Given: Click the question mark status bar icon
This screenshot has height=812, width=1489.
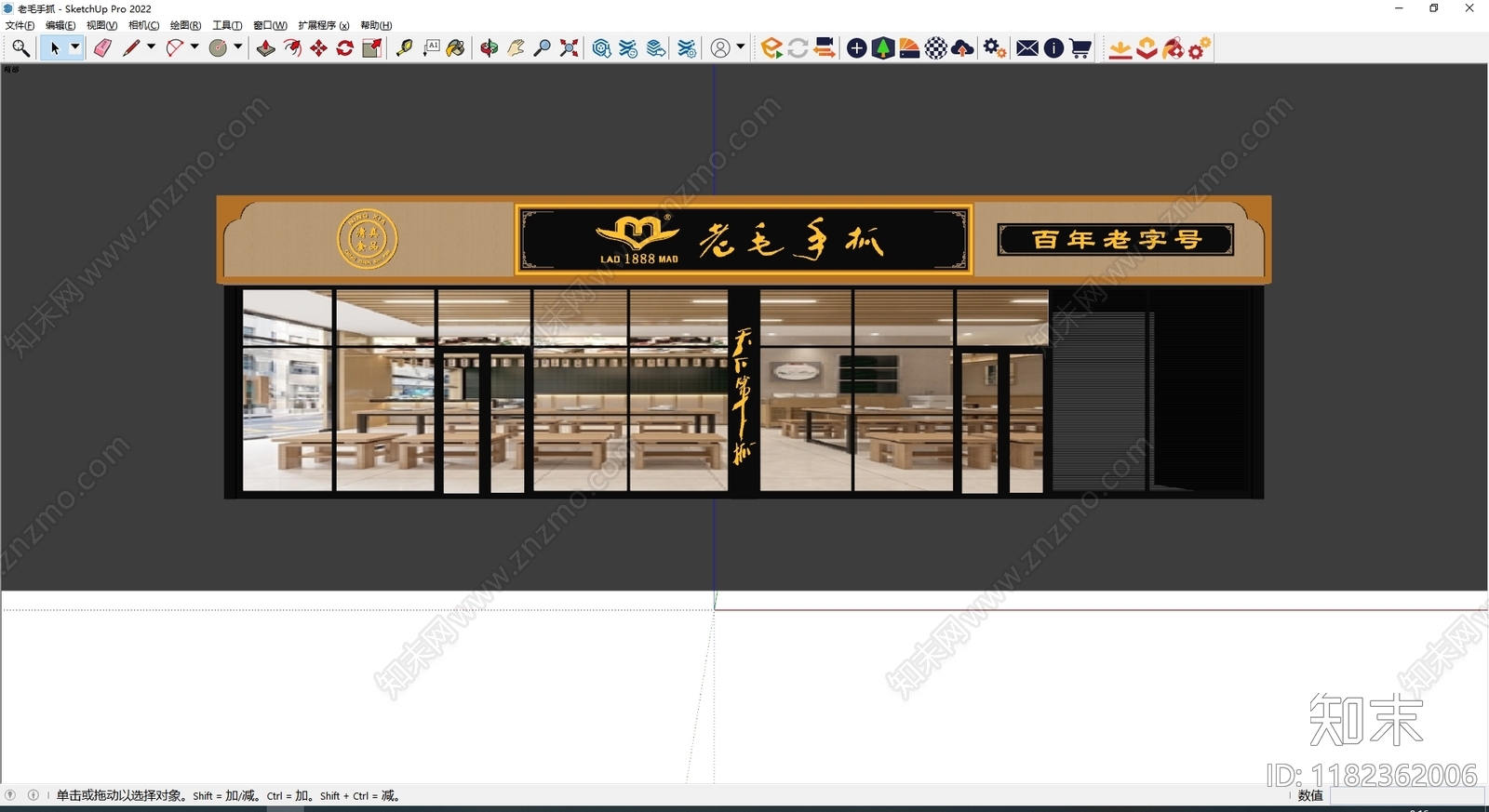Looking at the screenshot, I should (10, 795).
